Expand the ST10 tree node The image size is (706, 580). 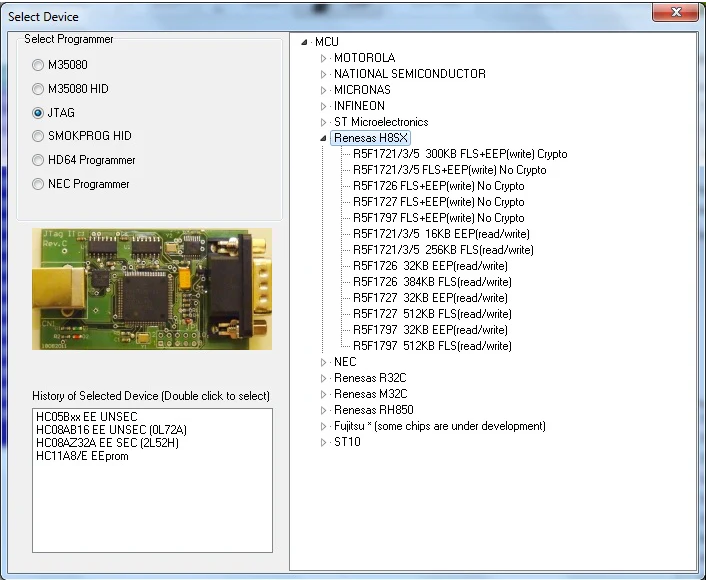point(323,442)
